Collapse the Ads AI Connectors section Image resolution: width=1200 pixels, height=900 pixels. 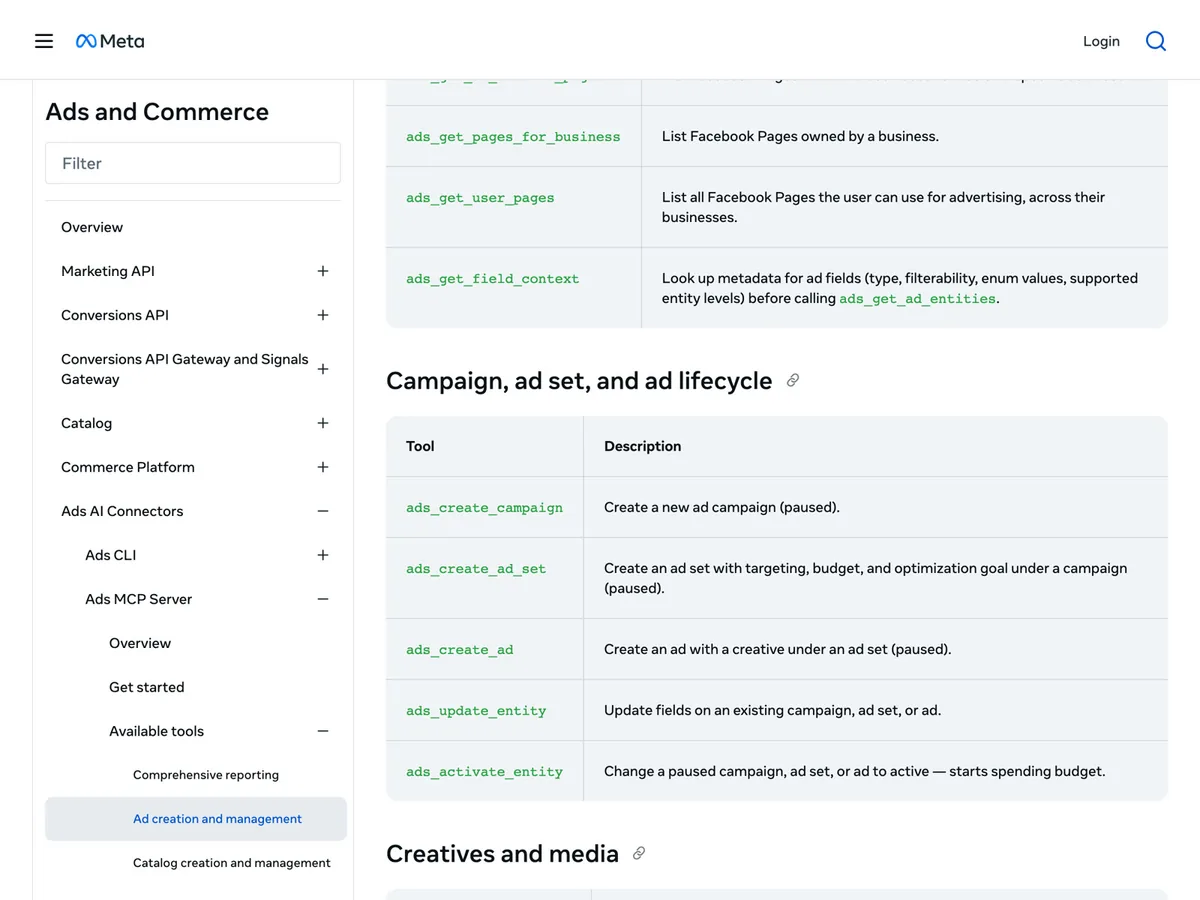[323, 511]
